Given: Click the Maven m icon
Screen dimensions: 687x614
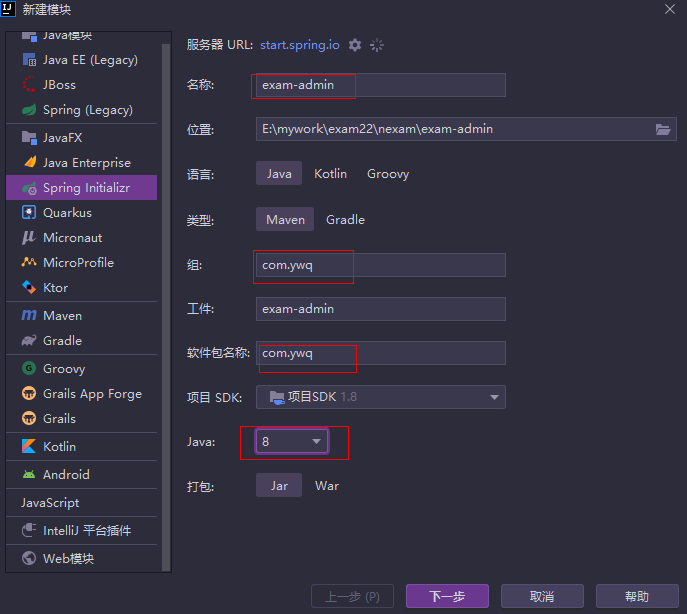Looking at the screenshot, I should coord(29,316).
